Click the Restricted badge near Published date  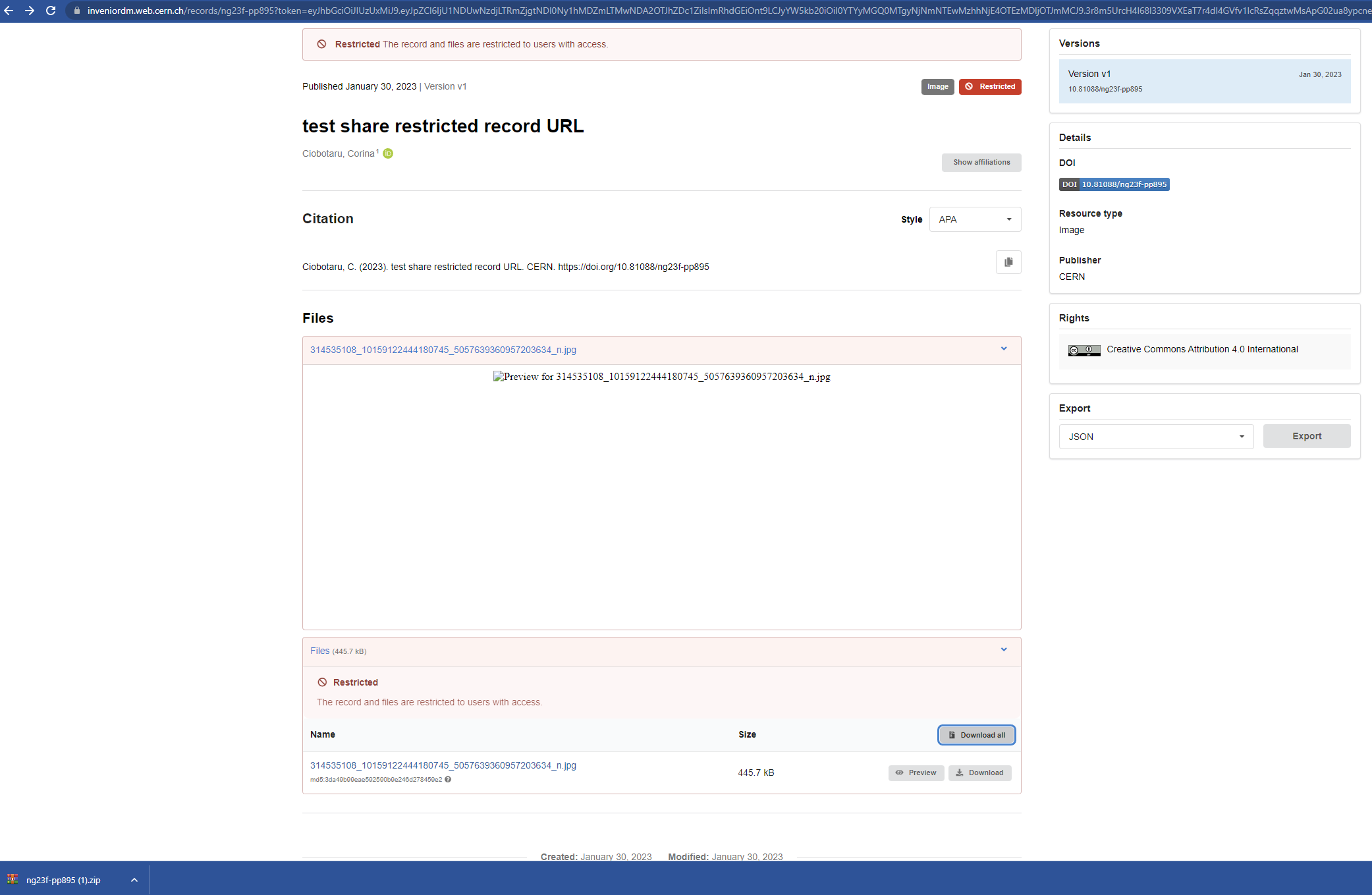(990, 86)
